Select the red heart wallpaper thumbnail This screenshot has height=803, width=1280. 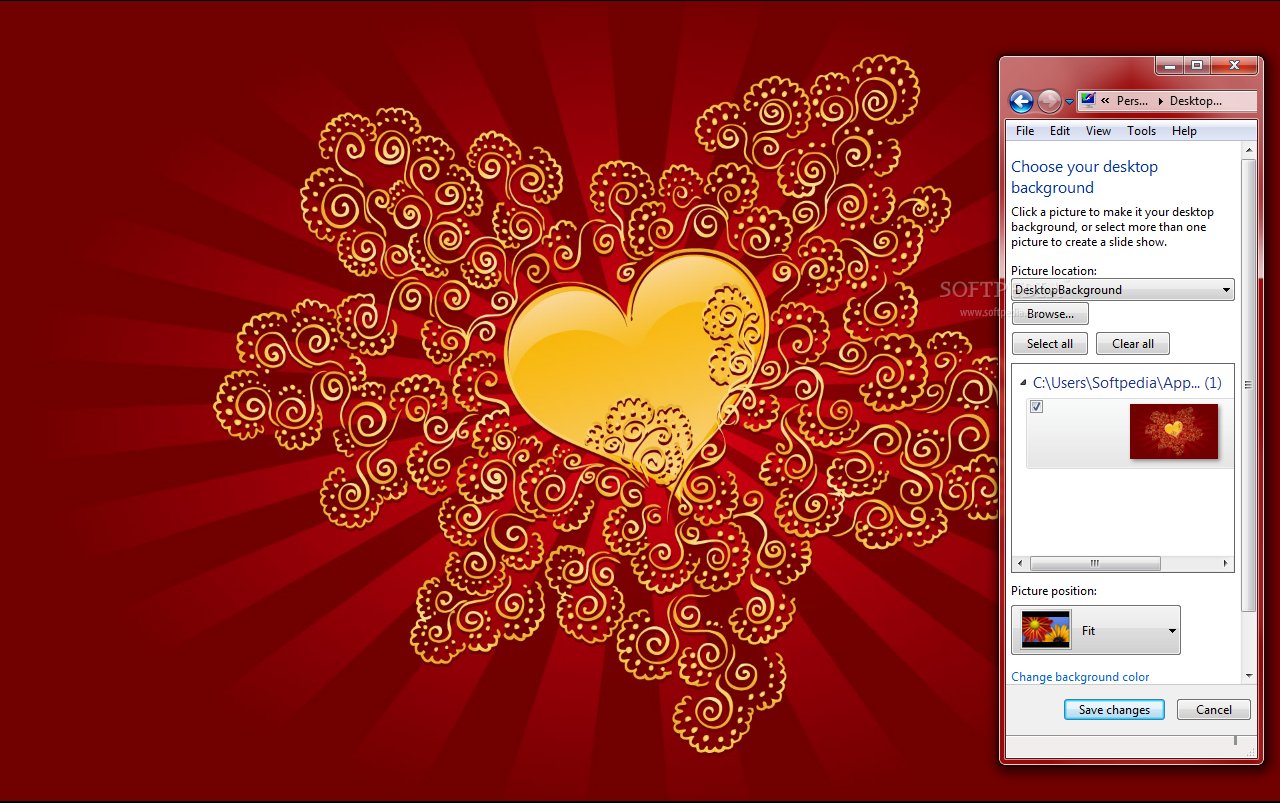point(1174,431)
